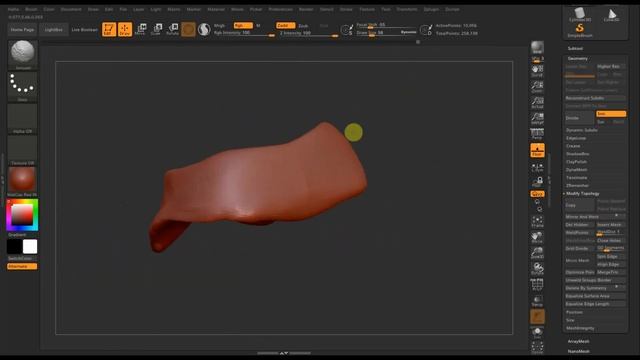
Task: Click the Zoom document magnifier icon
Action: click(537, 87)
